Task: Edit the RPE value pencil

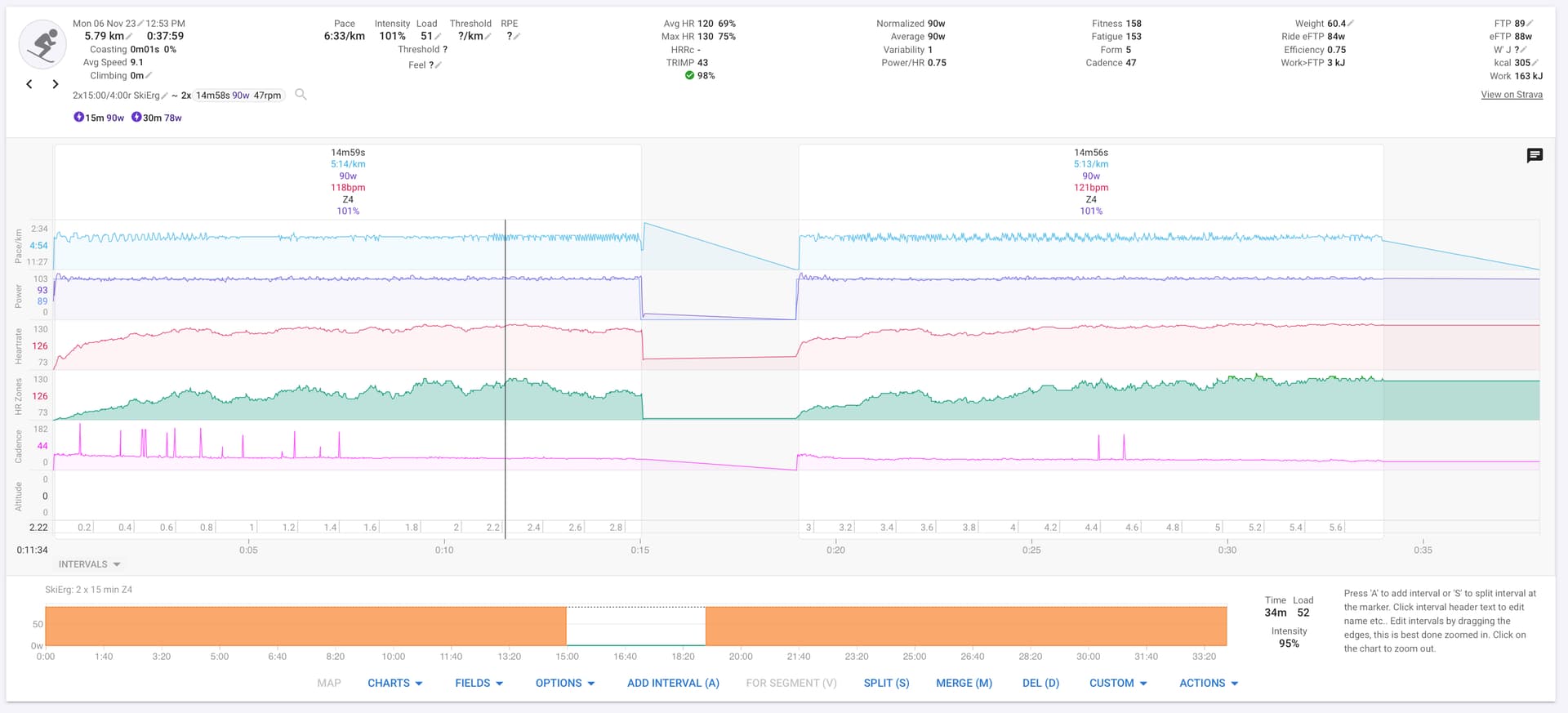Action: tap(517, 37)
